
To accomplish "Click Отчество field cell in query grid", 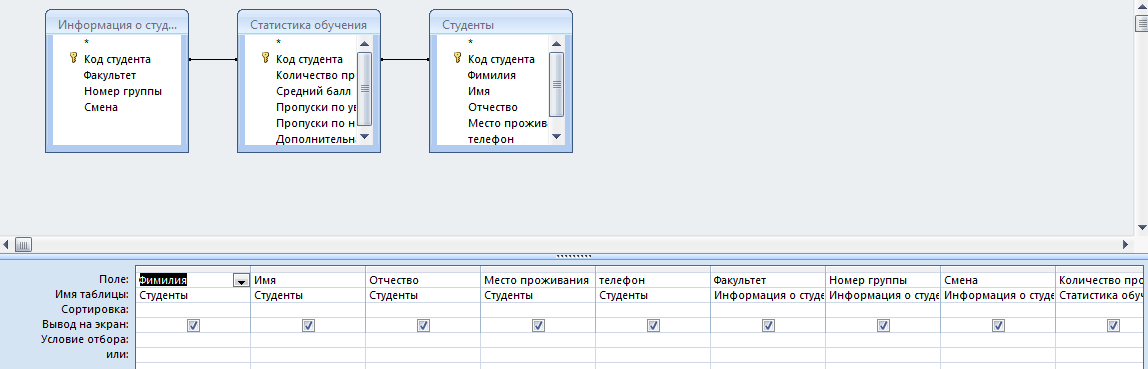I will (x=423, y=280).
